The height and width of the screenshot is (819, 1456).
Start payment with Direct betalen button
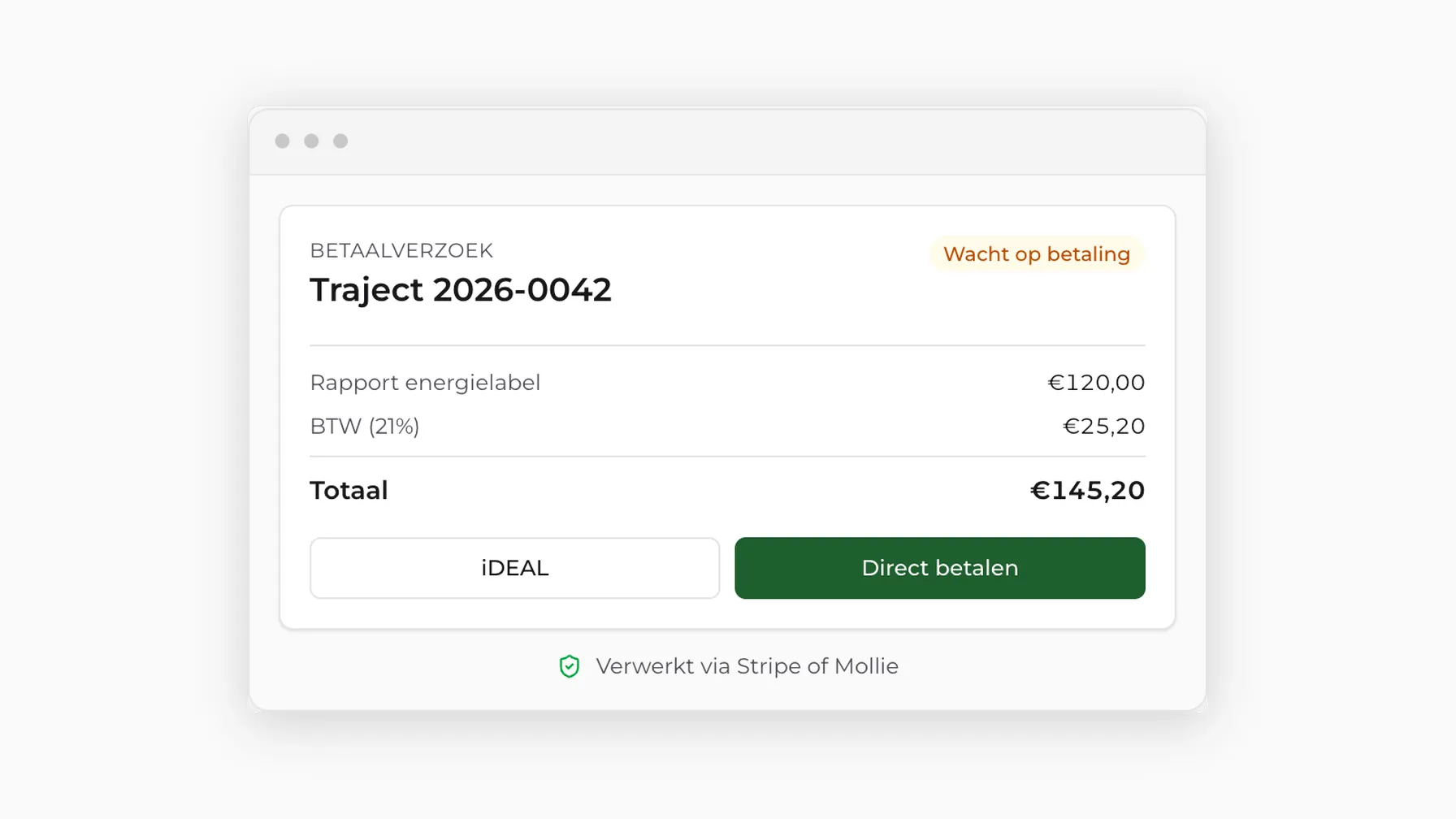[x=940, y=568]
